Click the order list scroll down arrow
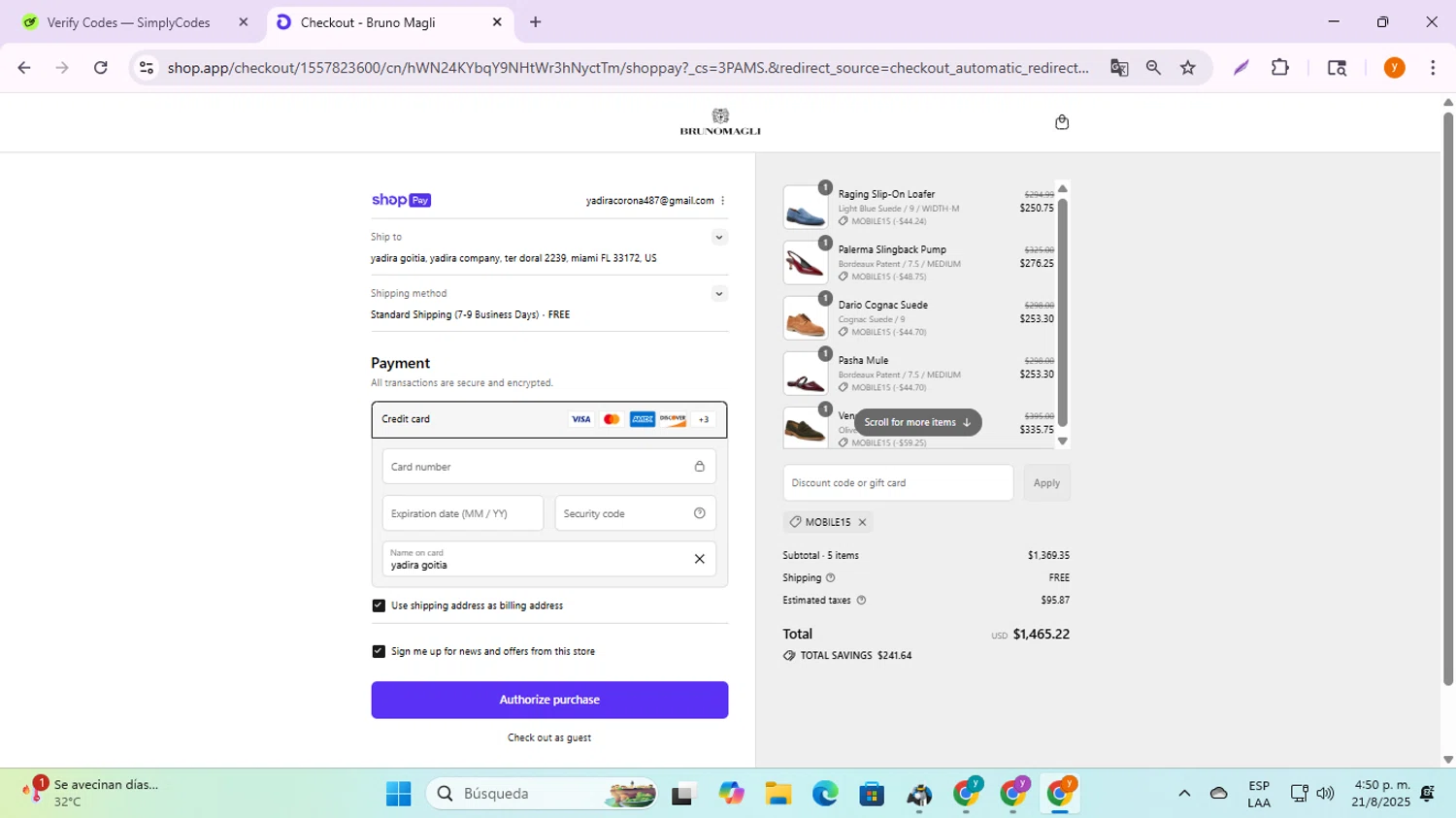This screenshot has height=818, width=1456. [1063, 442]
